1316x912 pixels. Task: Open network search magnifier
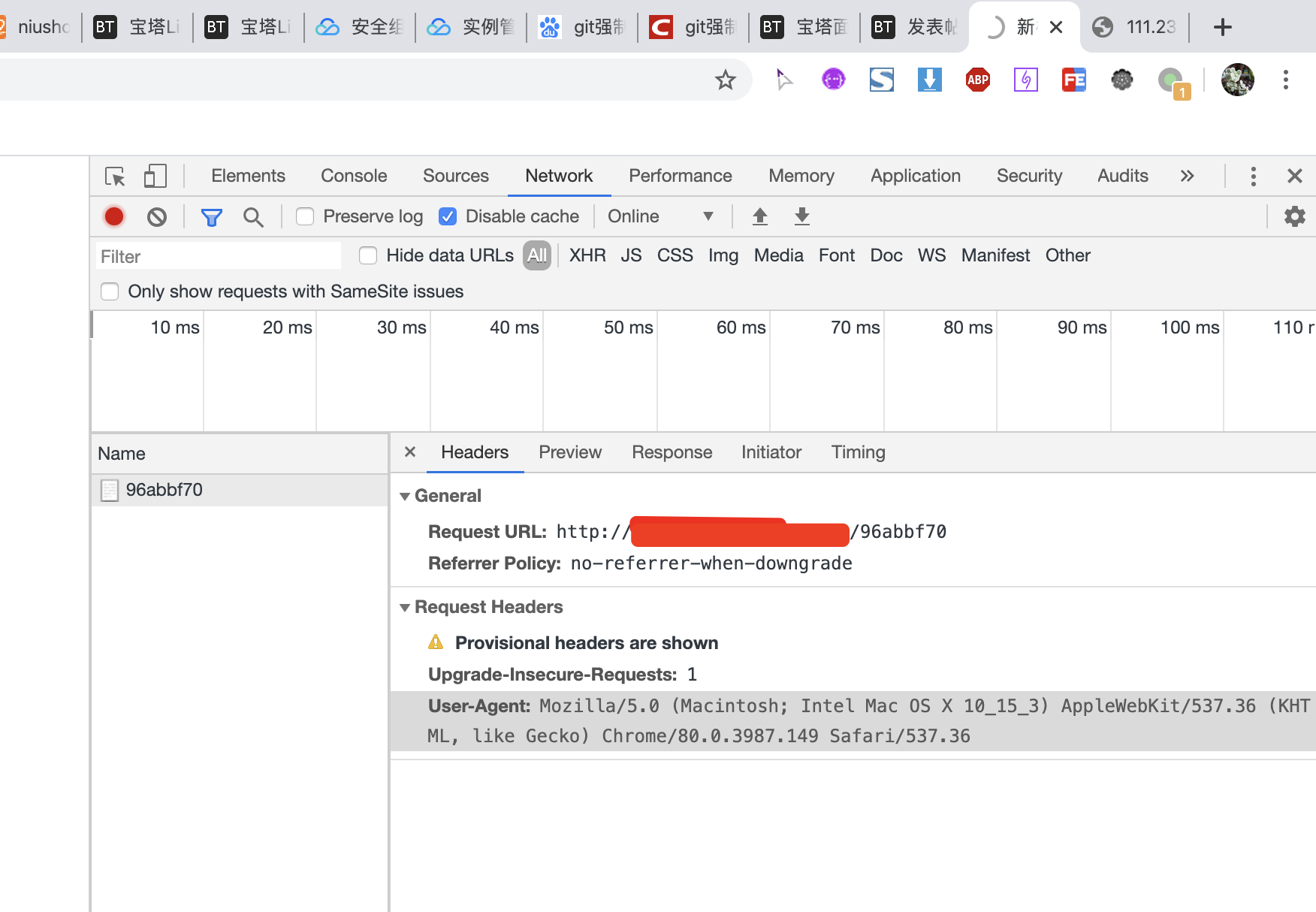click(x=253, y=217)
